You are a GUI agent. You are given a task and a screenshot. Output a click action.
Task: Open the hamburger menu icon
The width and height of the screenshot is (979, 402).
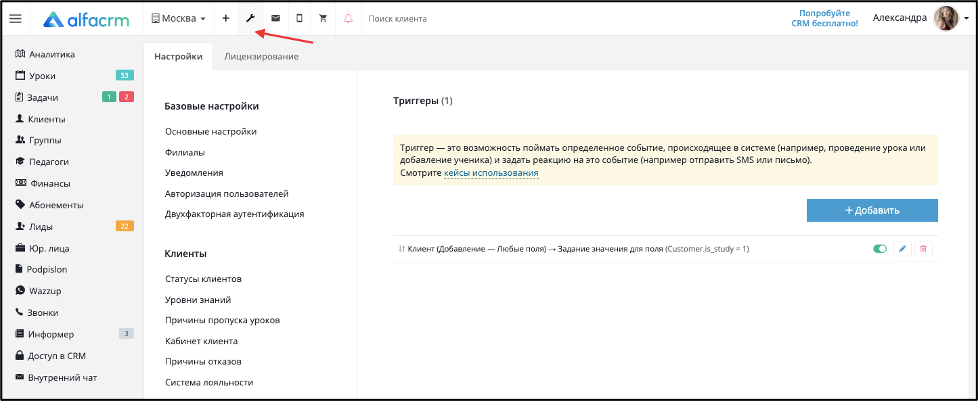pyautogui.click(x=16, y=19)
